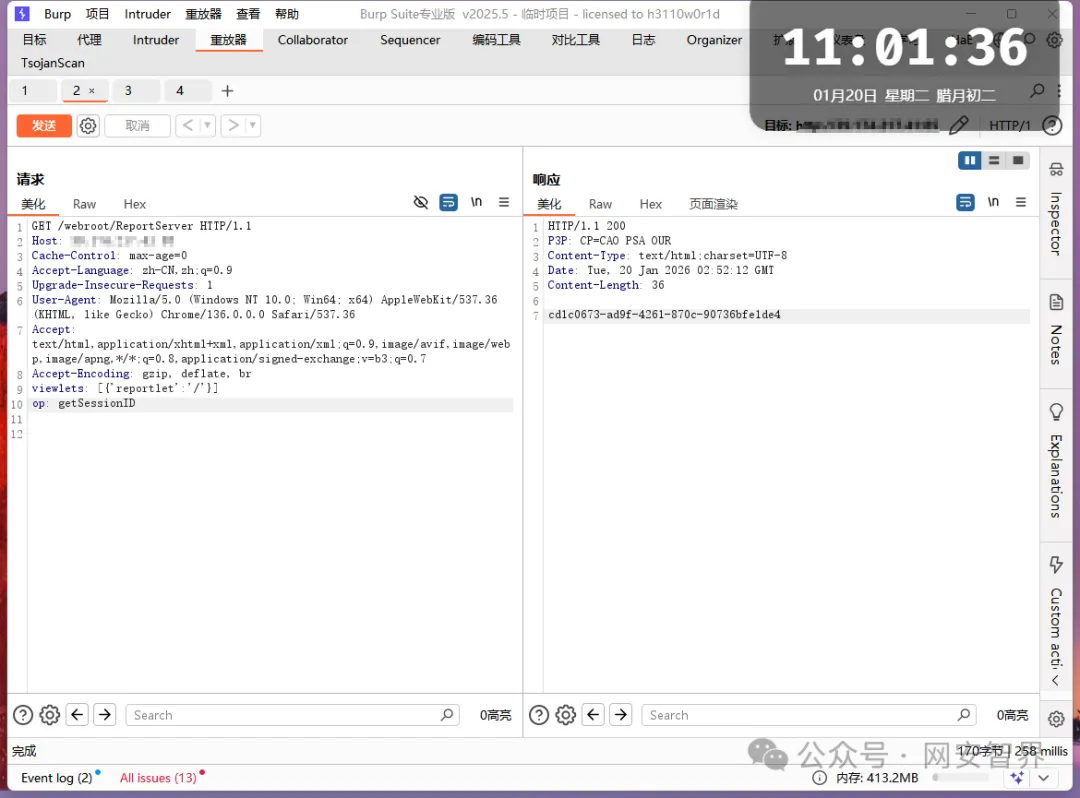This screenshot has height=798, width=1080.
Task: Open history dropdown next to back arrow
Action: [207, 125]
